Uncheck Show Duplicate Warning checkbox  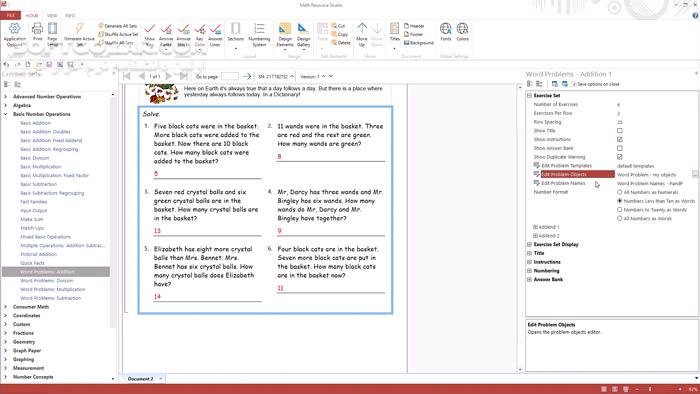tap(620, 157)
